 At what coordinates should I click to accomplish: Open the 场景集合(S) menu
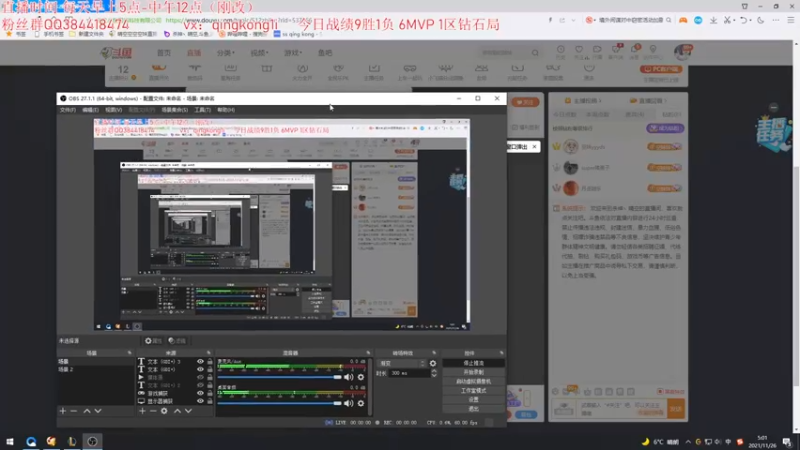tap(174, 110)
